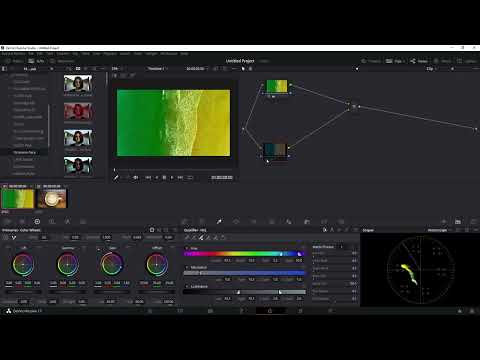
Task: Toggle the Luminance qualifier on or off
Action: pos(187,286)
